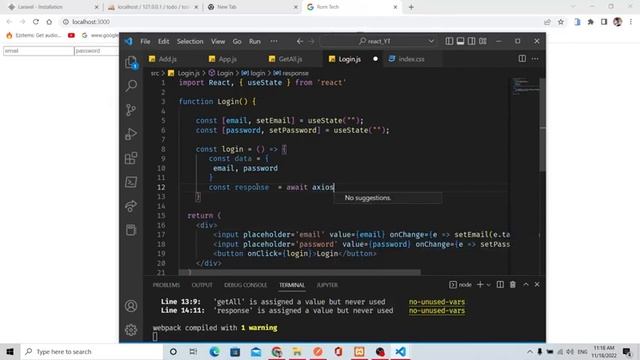Click the taskbar search box
The height and width of the screenshot is (360, 640).
coord(92,351)
